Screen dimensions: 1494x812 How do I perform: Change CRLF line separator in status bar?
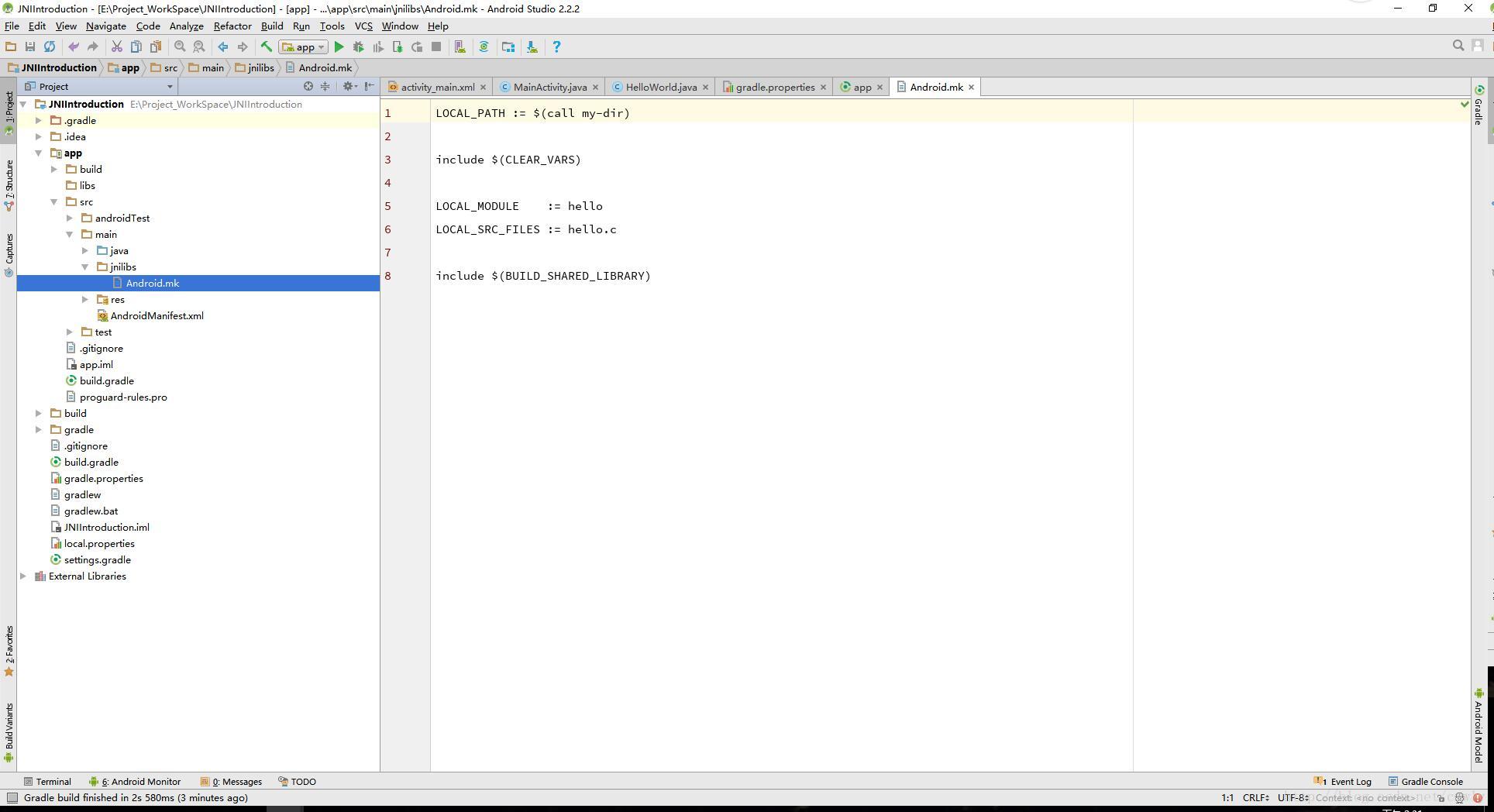pyautogui.click(x=1255, y=797)
